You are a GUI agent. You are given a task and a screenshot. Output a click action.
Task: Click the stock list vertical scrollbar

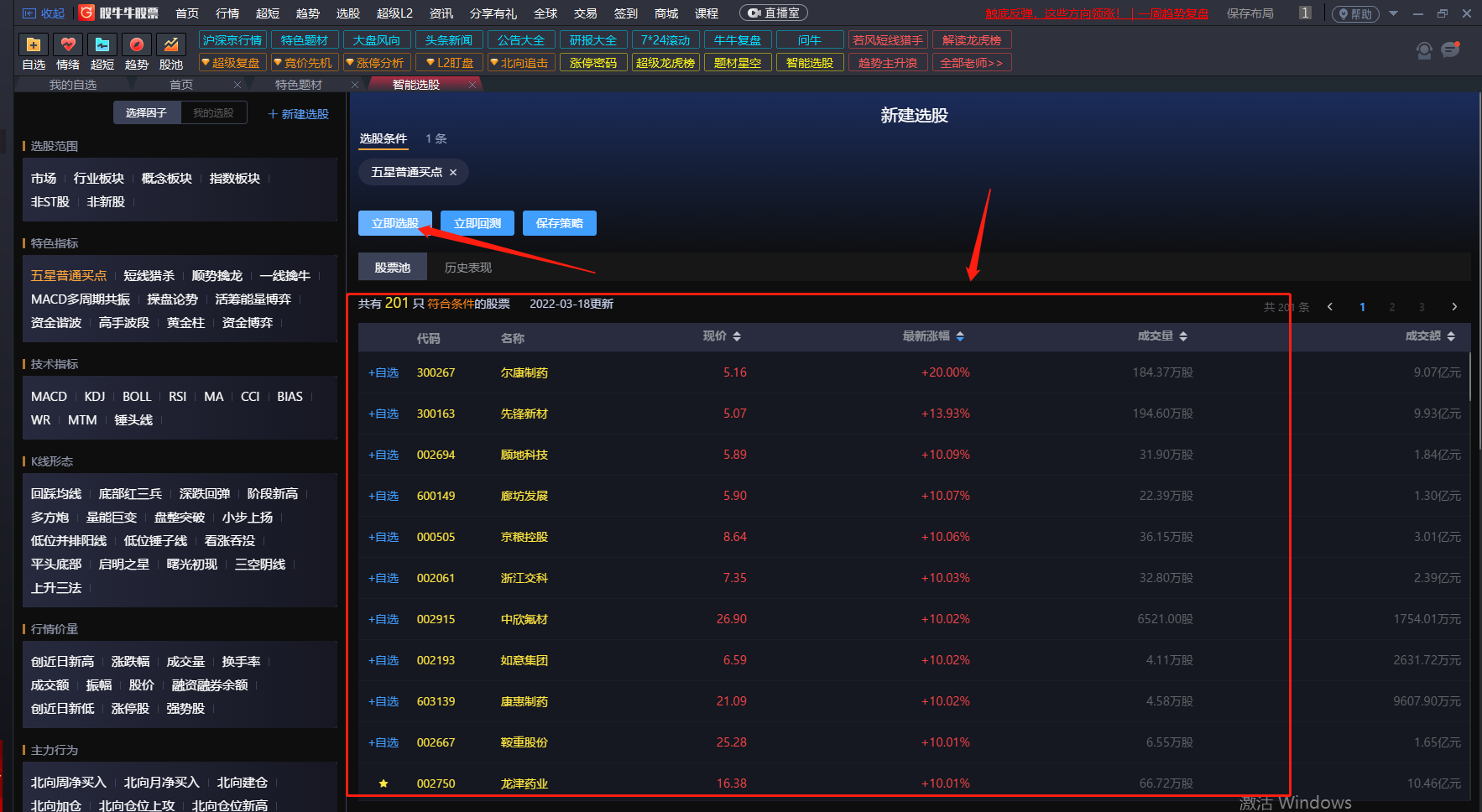[1470, 377]
